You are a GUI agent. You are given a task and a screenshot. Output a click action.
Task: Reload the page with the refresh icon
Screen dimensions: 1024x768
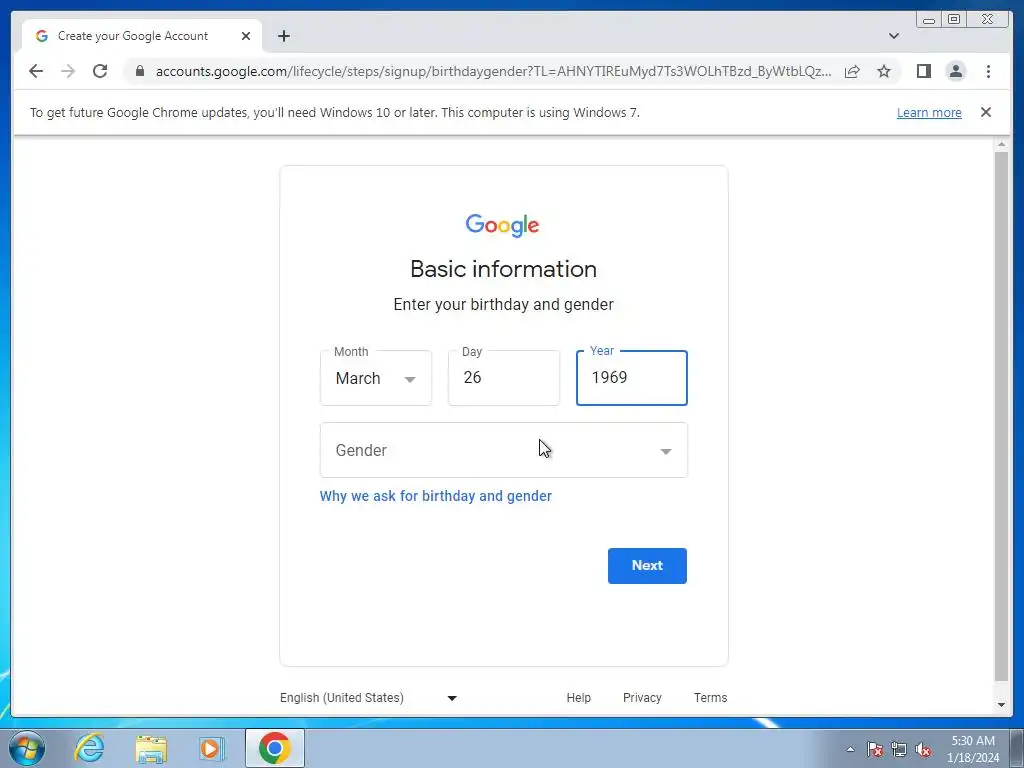(100, 71)
